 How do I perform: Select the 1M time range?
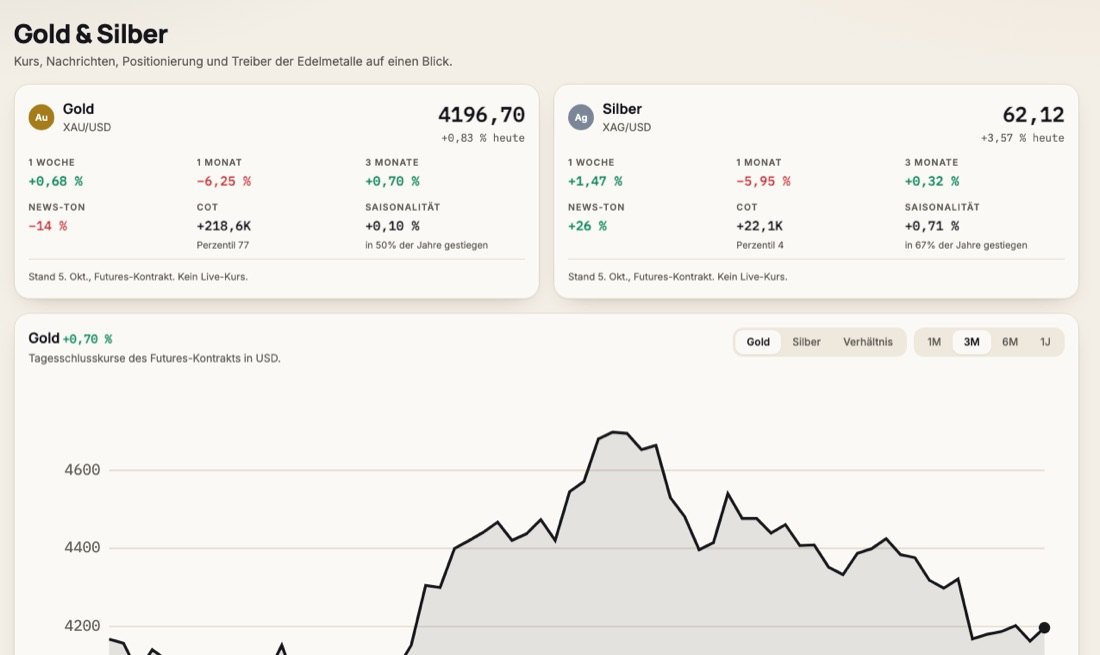pyautogui.click(x=934, y=342)
